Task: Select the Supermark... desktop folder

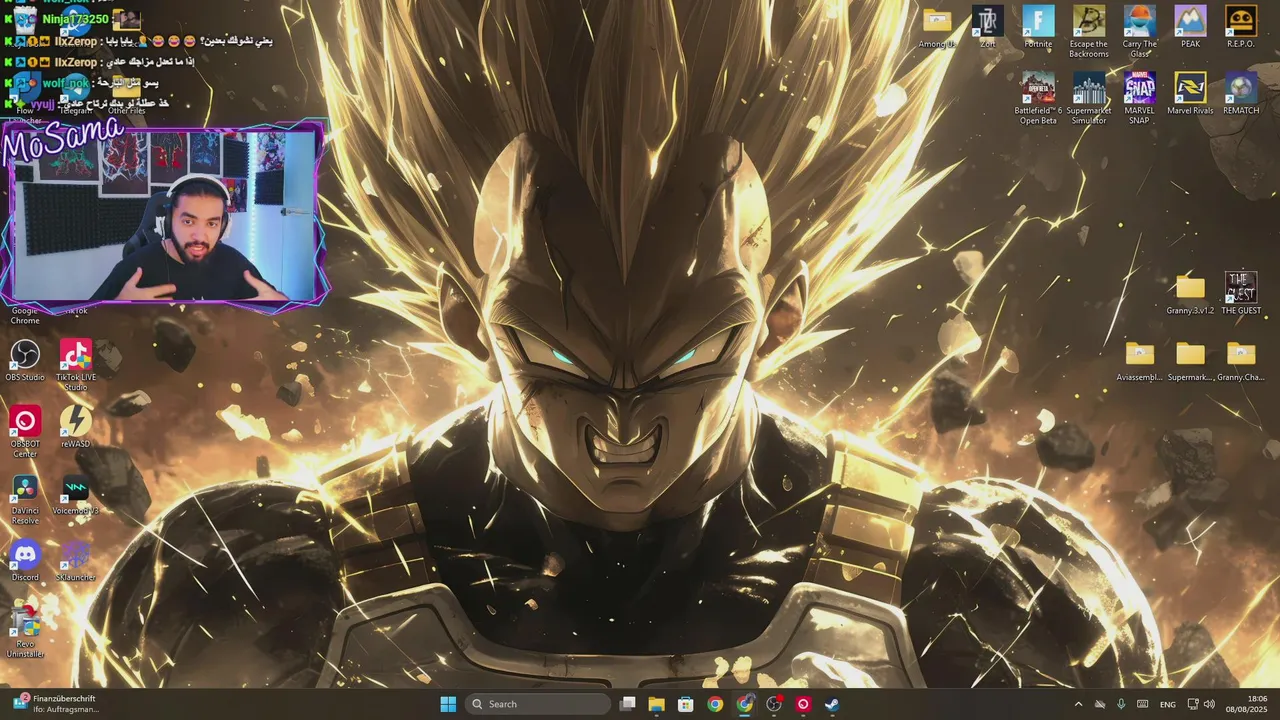Action: (1190, 361)
